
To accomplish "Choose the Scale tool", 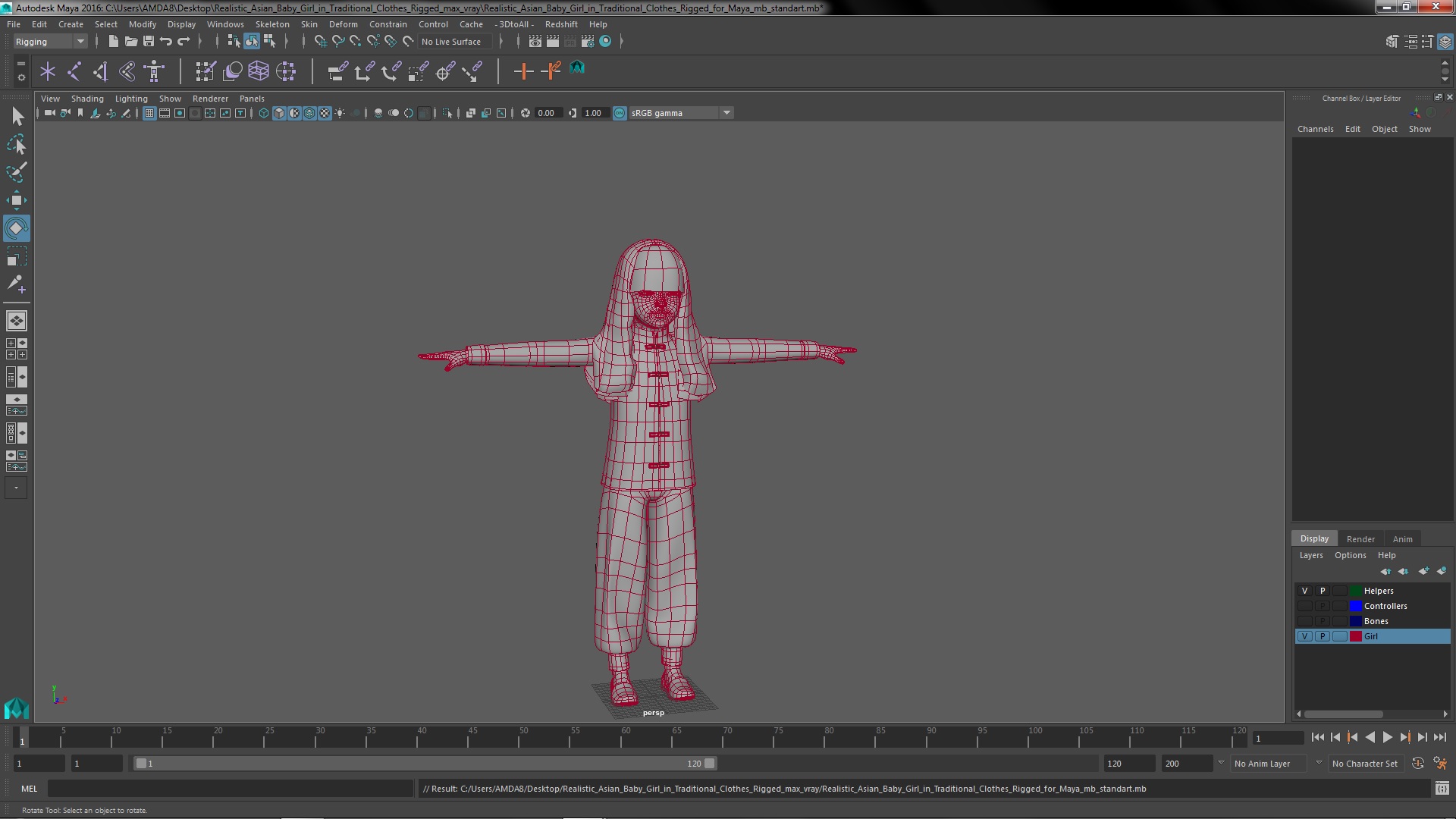I will (17, 256).
